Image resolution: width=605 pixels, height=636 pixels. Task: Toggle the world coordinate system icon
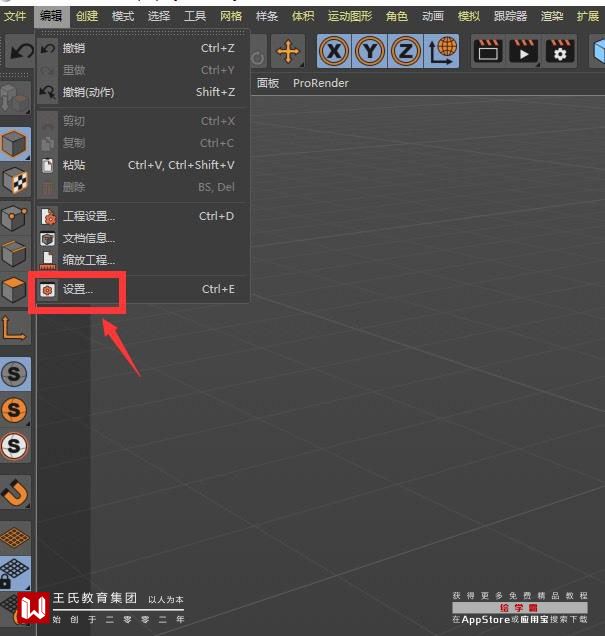(442, 51)
